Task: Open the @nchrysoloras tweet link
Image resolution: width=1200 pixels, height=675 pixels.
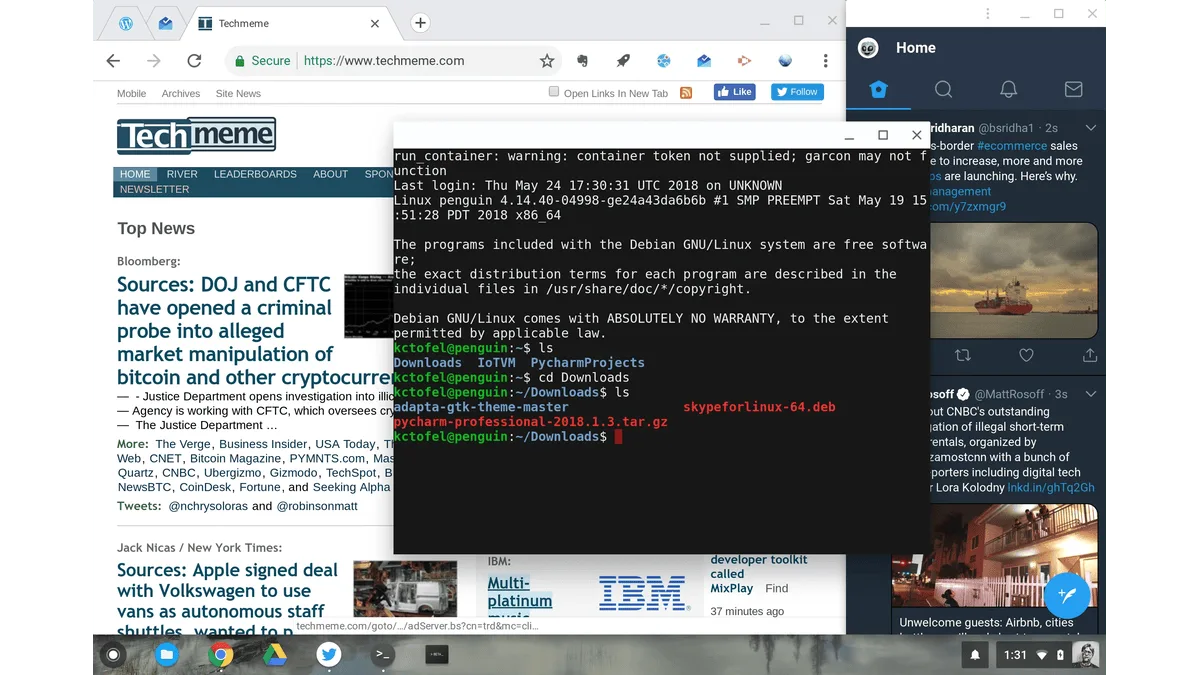Action: (x=207, y=506)
